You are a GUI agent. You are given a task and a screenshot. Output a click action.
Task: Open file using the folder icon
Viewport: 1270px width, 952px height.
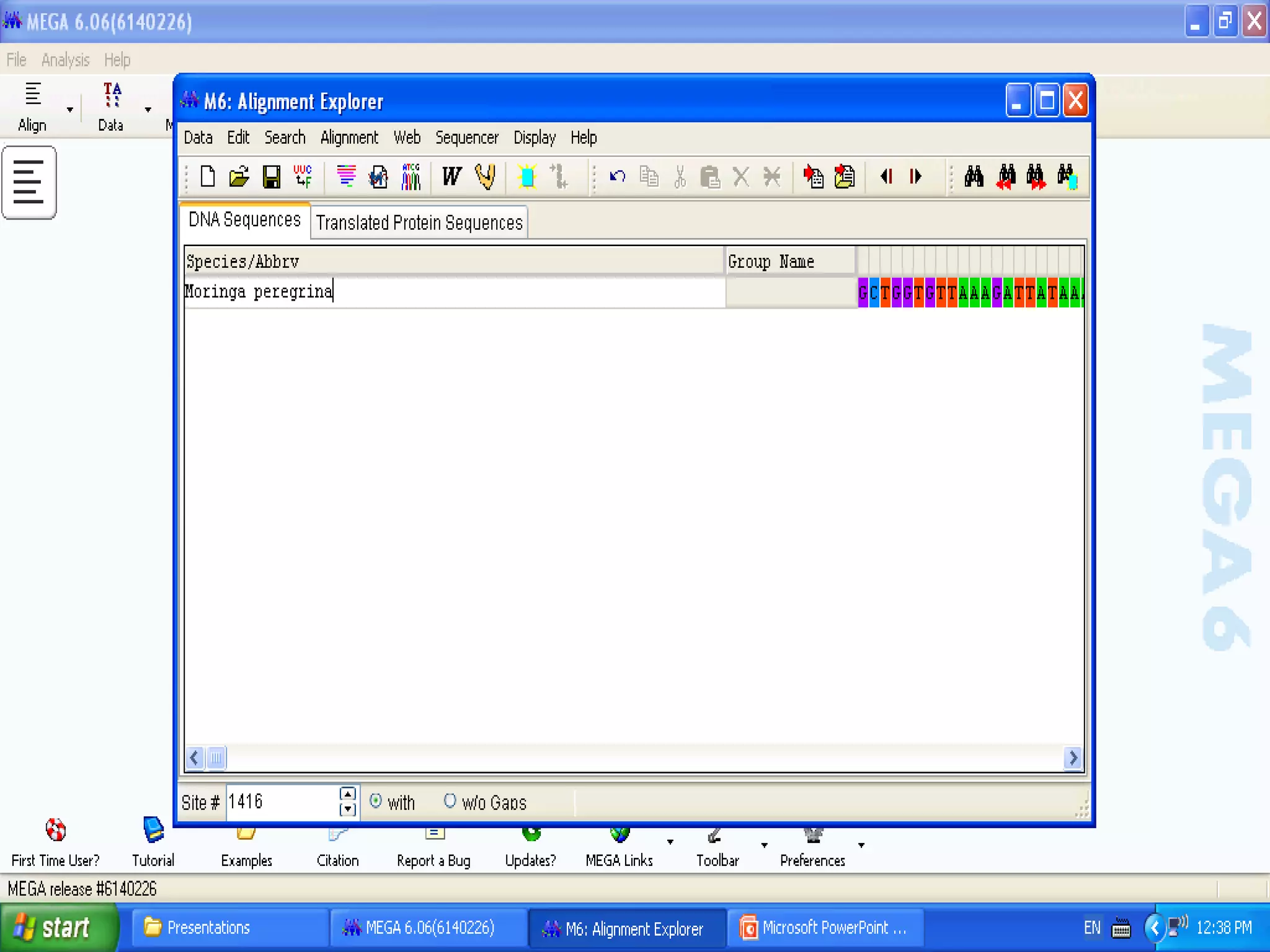click(239, 177)
